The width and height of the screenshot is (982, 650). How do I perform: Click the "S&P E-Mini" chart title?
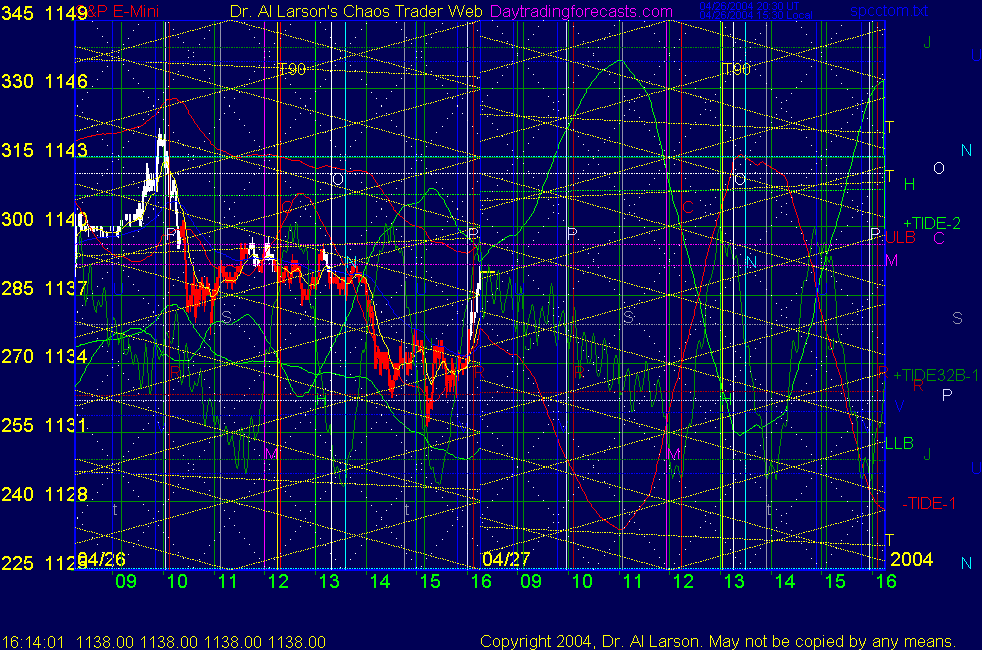pos(118,11)
